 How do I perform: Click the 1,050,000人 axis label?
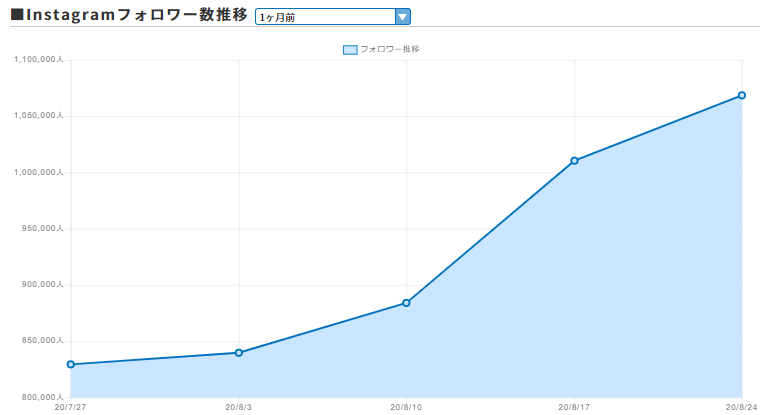point(39,116)
